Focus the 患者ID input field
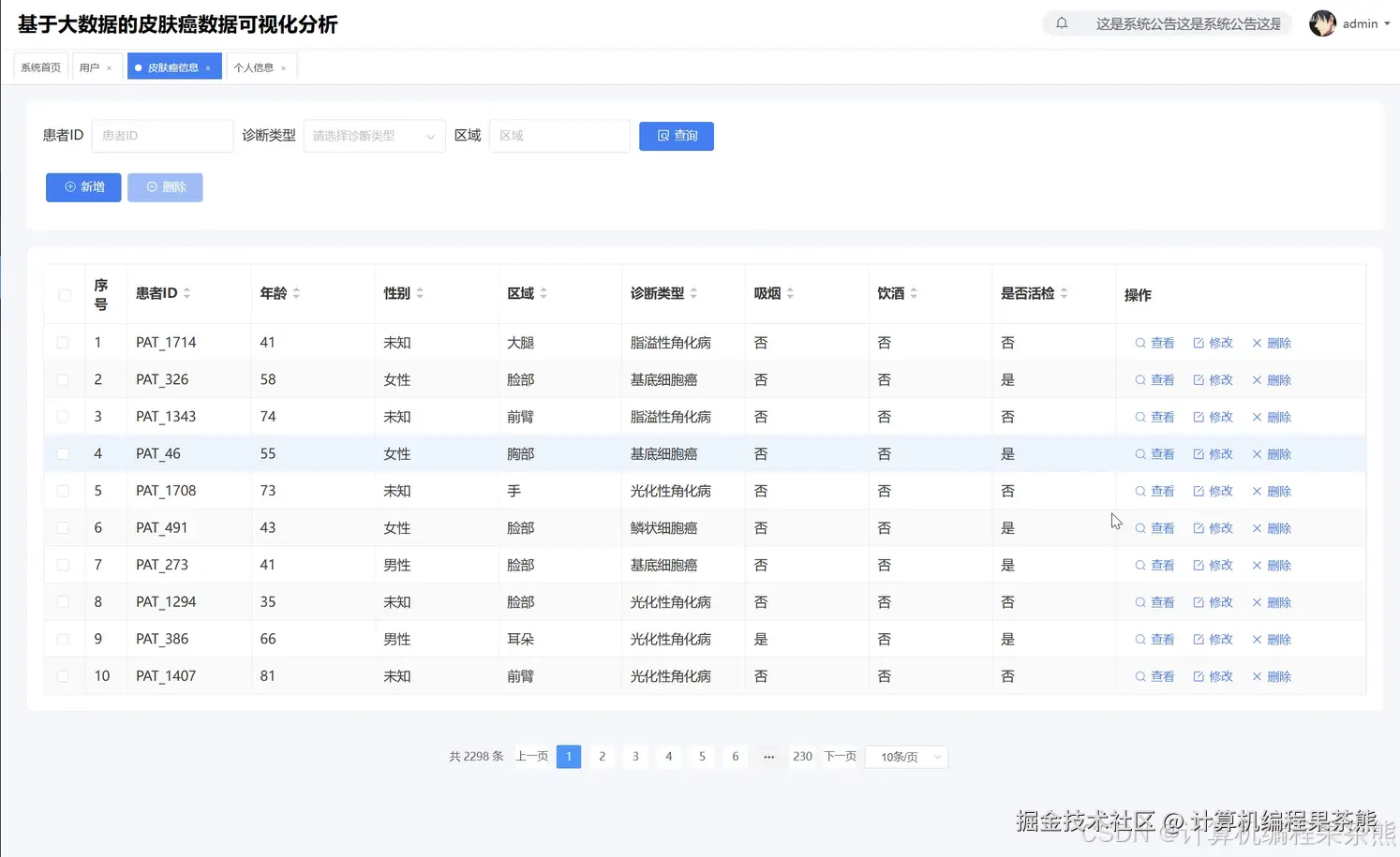This screenshot has width=1400, height=857. 162,136
